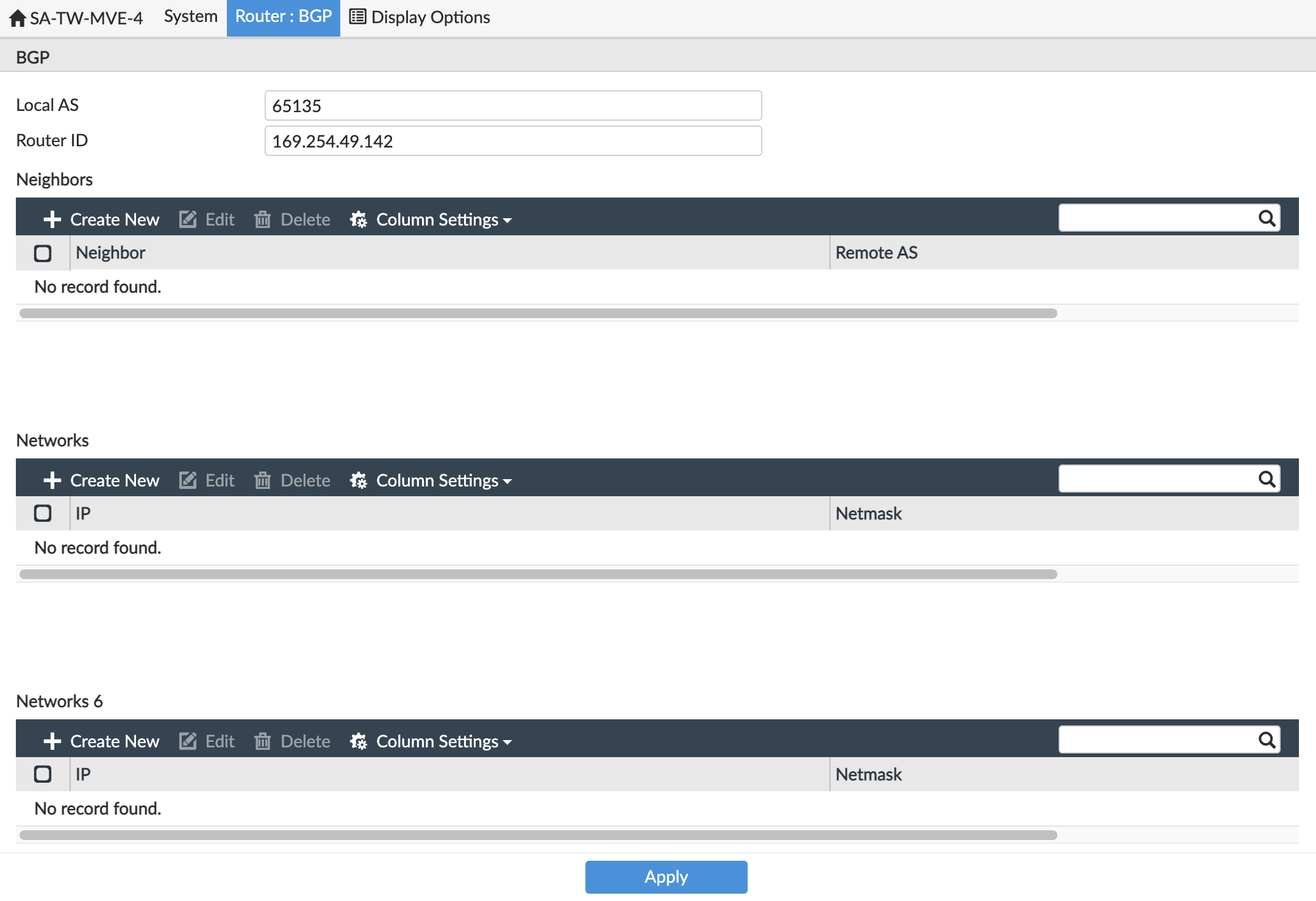Check the select-all checkbox in Neighbors table
Screen dimensions: 1316x901
point(42,252)
